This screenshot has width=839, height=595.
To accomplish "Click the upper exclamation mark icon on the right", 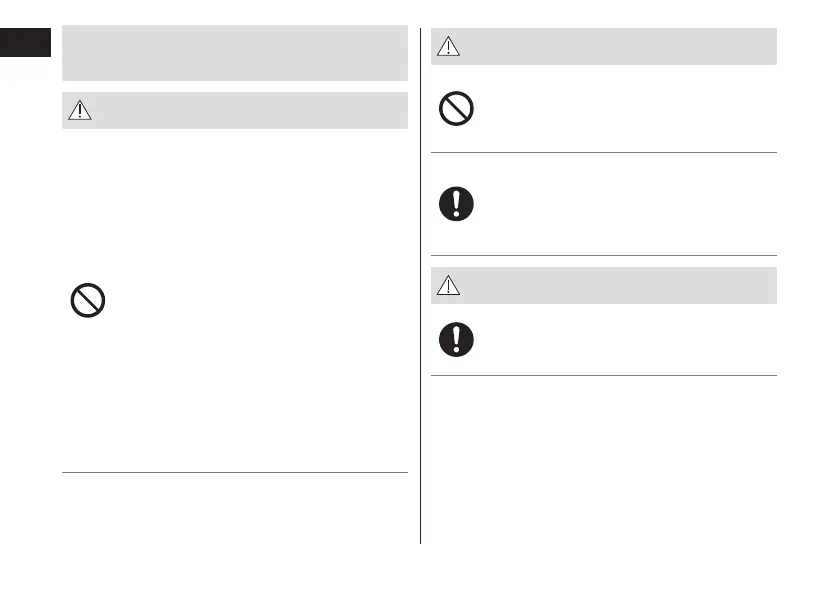I will (x=456, y=204).
